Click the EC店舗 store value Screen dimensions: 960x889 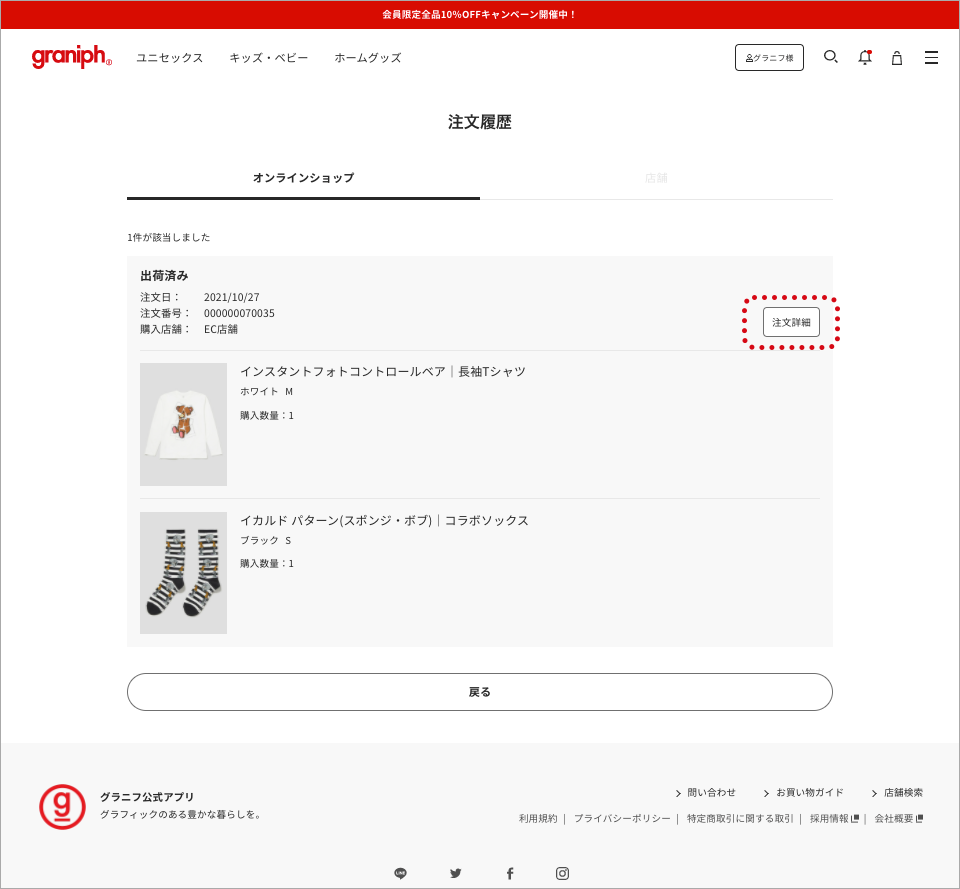(x=220, y=329)
